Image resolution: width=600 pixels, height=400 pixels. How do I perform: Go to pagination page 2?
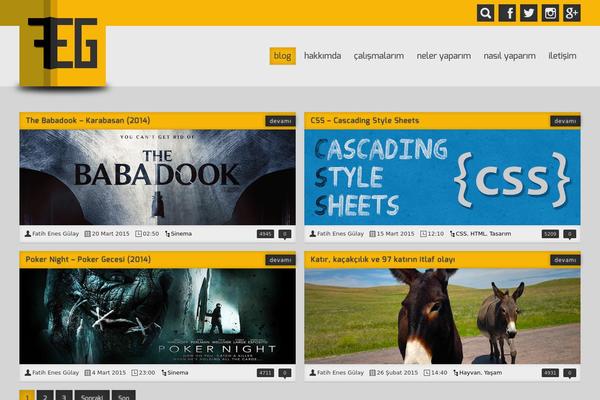click(x=45, y=396)
